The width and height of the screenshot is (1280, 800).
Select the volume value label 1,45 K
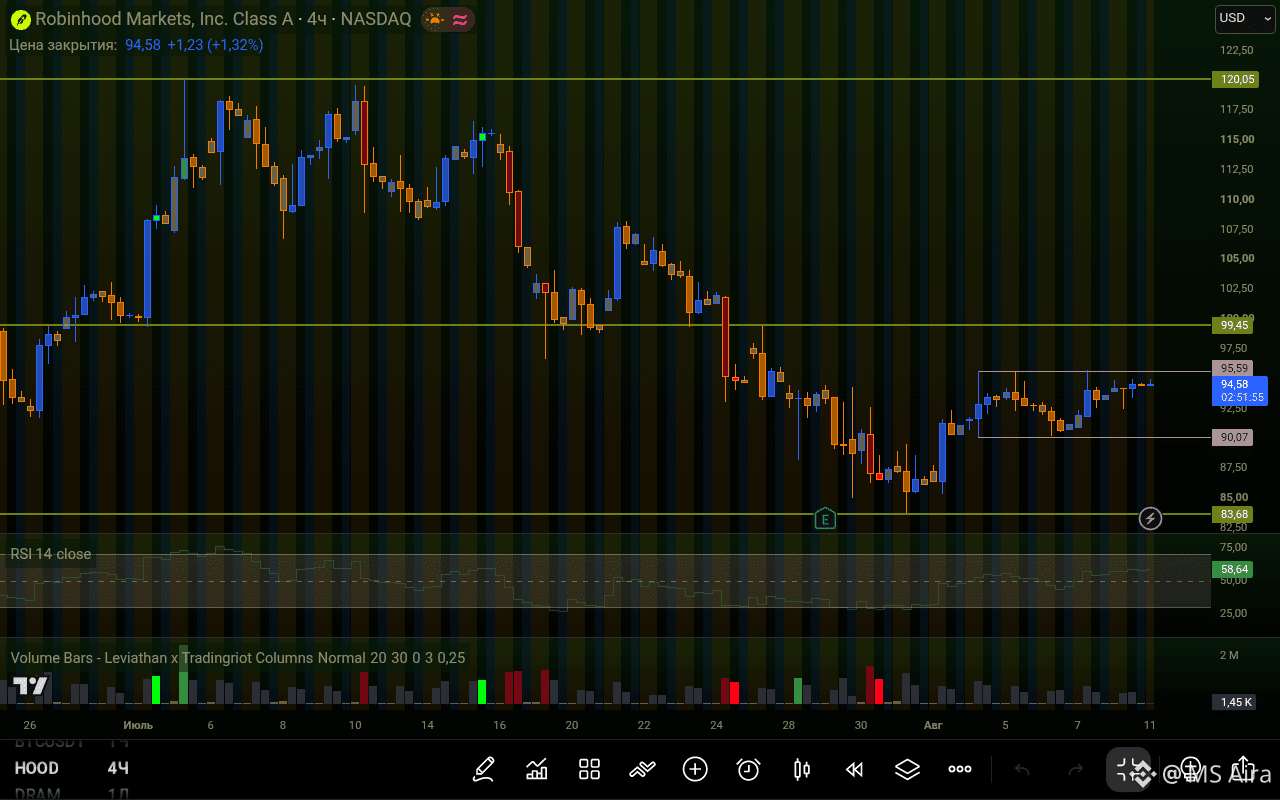pos(1235,702)
